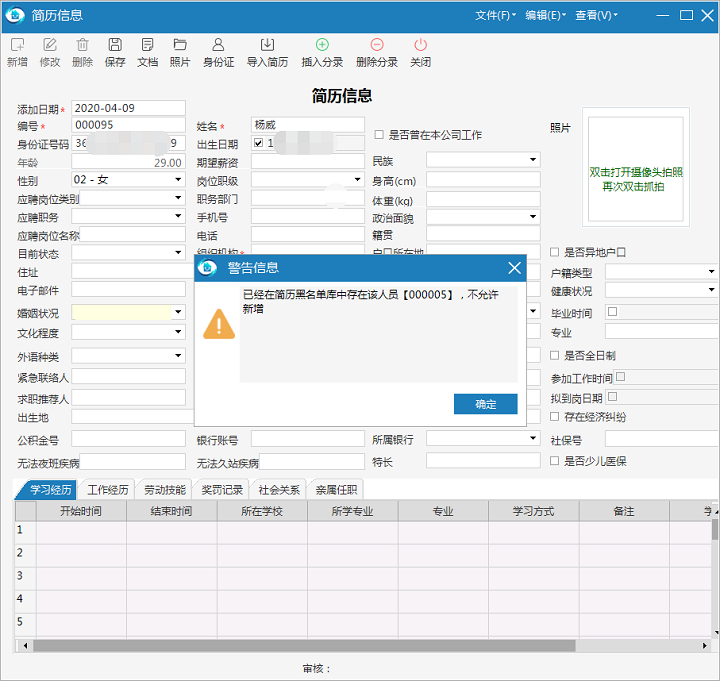Open the 婚姻状况 dropdown
720x681 pixels.
click(178, 312)
